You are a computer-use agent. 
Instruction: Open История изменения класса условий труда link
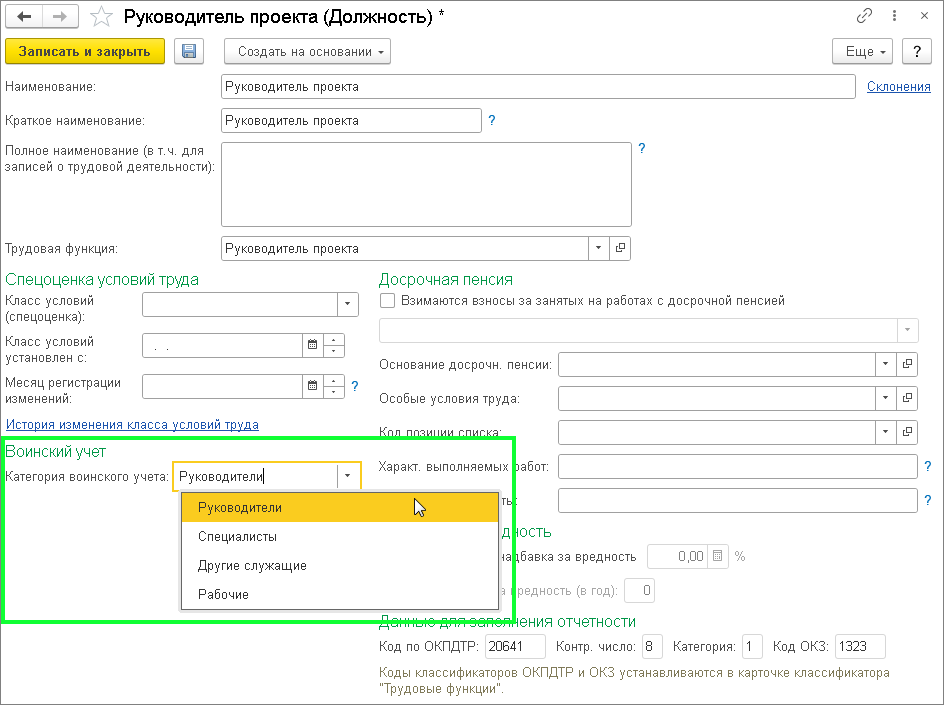pos(132,425)
